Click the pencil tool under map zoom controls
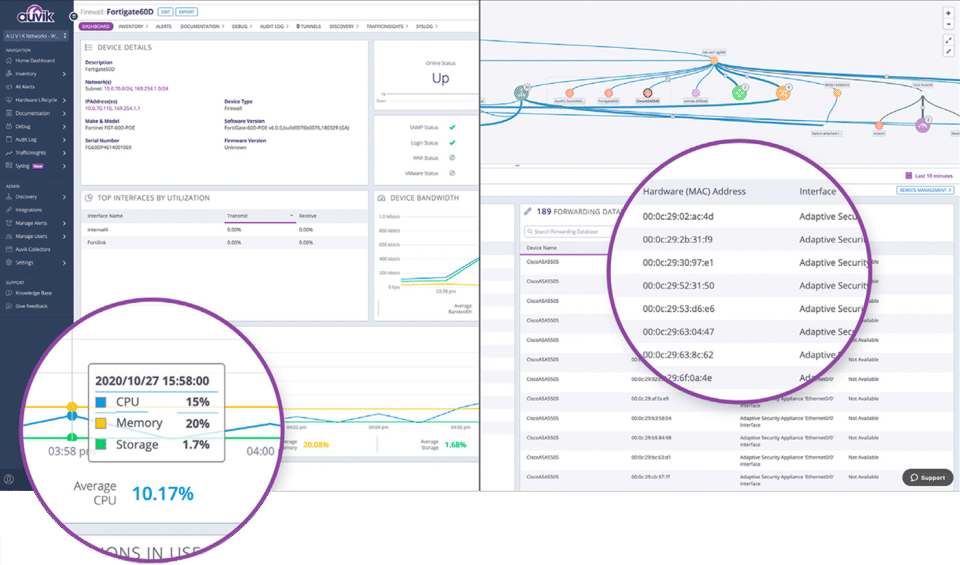 click(x=948, y=51)
